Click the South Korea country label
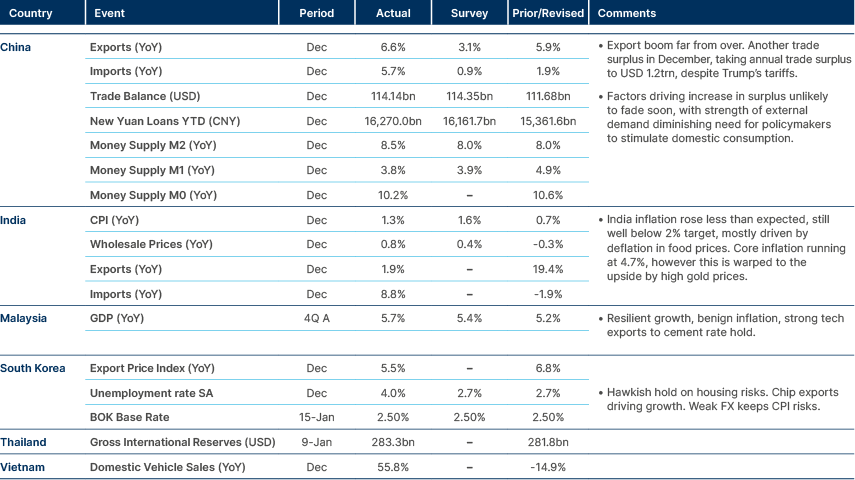Viewport: 855px width, 480px height. (x=32, y=368)
